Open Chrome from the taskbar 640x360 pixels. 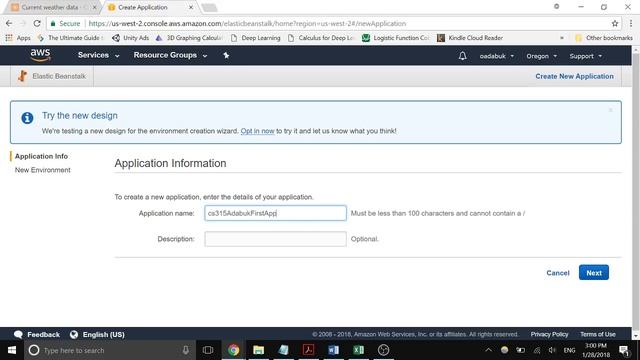pos(233,350)
